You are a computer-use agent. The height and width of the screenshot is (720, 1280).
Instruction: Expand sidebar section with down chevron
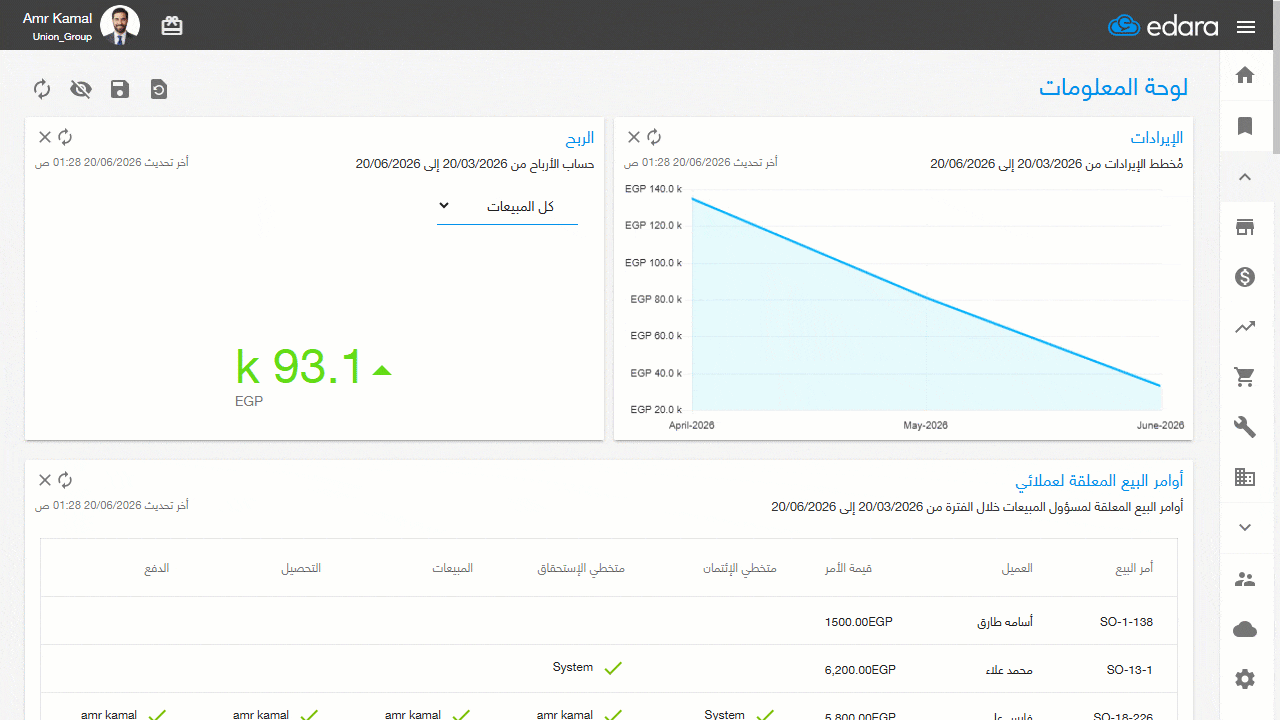(1245, 527)
